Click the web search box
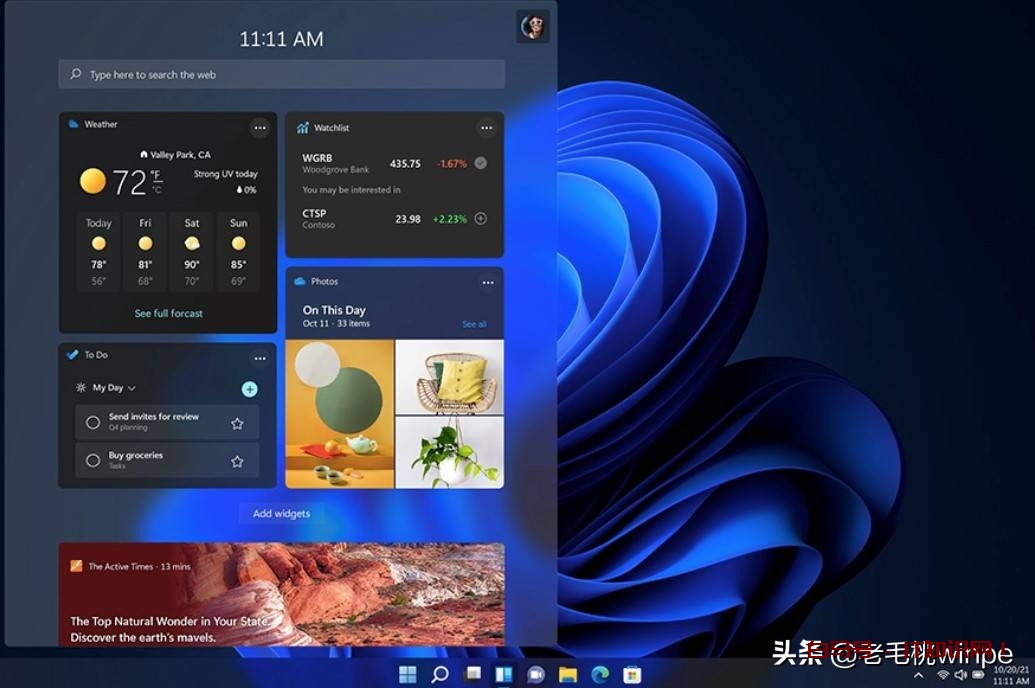This screenshot has width=1035, height=688. coord(281,75)
